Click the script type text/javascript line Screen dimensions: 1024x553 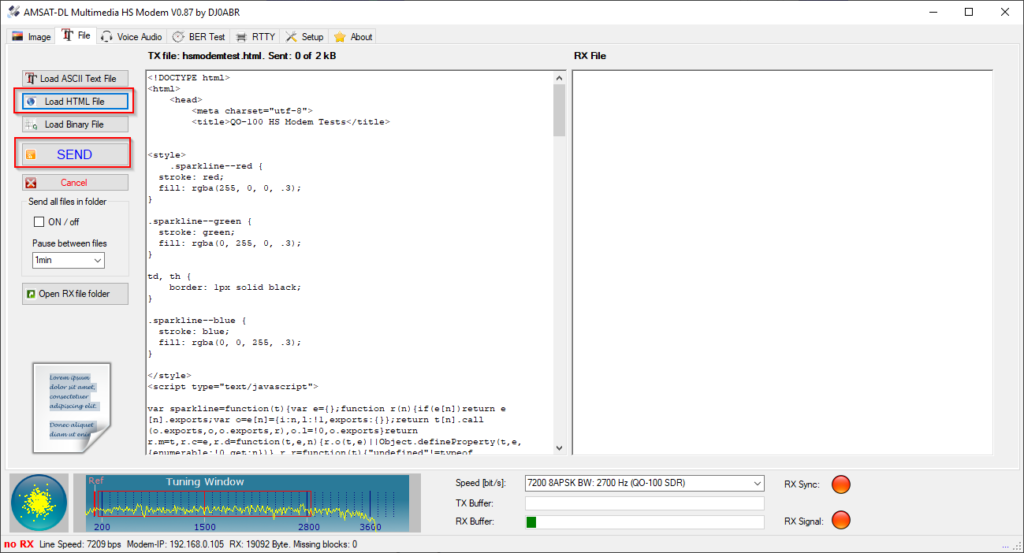coord(233,387)
